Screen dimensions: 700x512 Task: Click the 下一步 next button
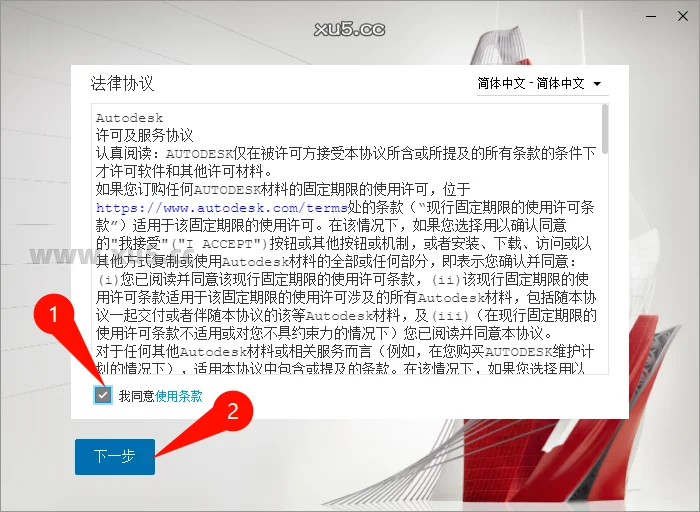pyautogui.click(x=115, y=457)
